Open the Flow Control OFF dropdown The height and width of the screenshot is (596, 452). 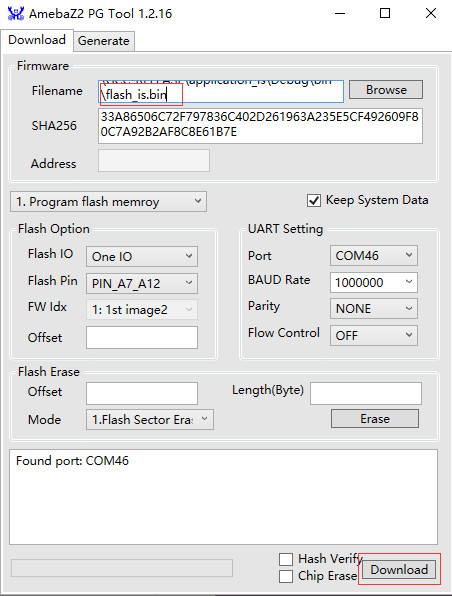374,335
